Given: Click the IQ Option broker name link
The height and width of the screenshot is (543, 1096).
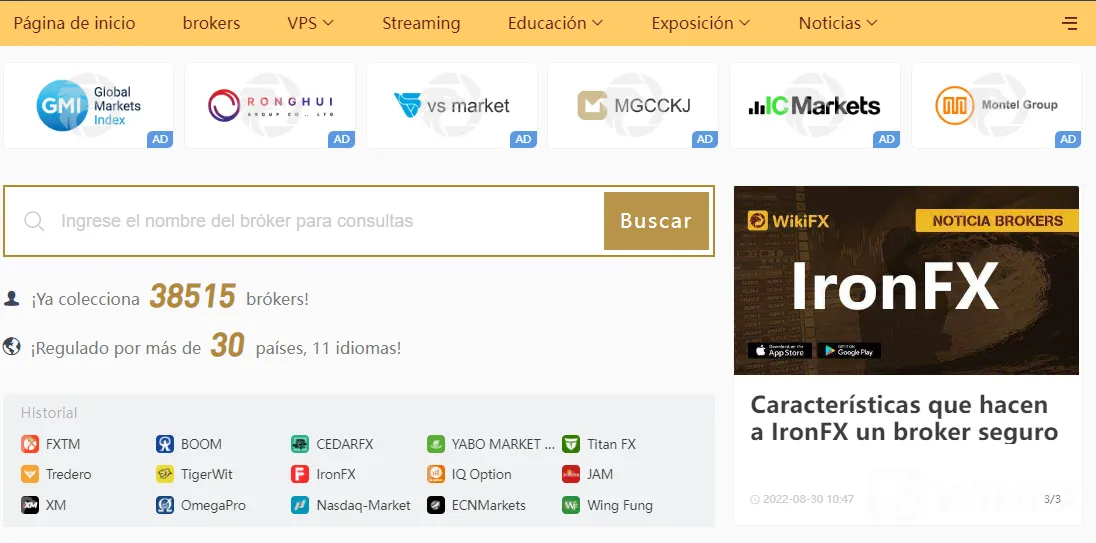Looking at the screenshot, I should [x=482, y=475].
